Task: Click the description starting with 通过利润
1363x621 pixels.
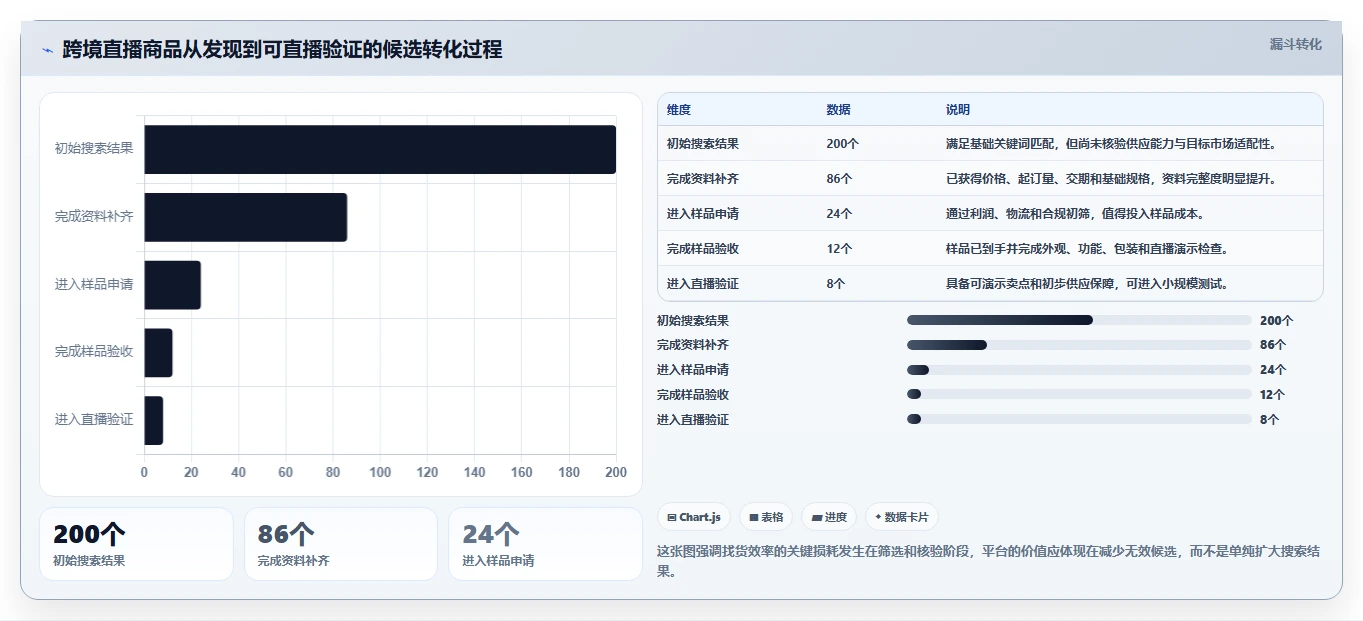Action: point(1076,214)
